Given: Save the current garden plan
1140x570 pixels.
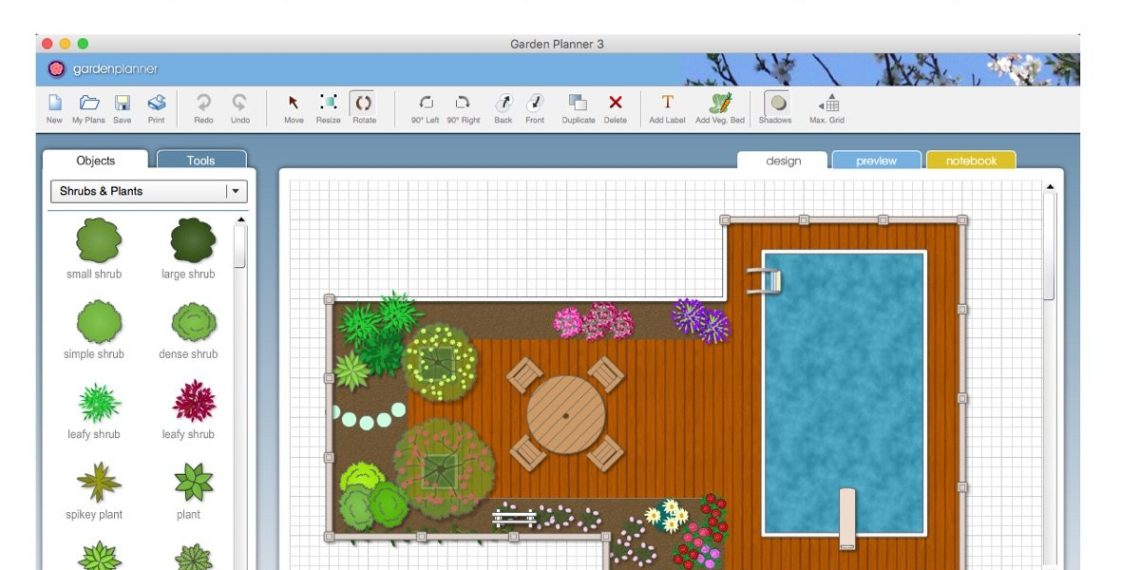Looking at the screenshot, I should click(122, 104).
